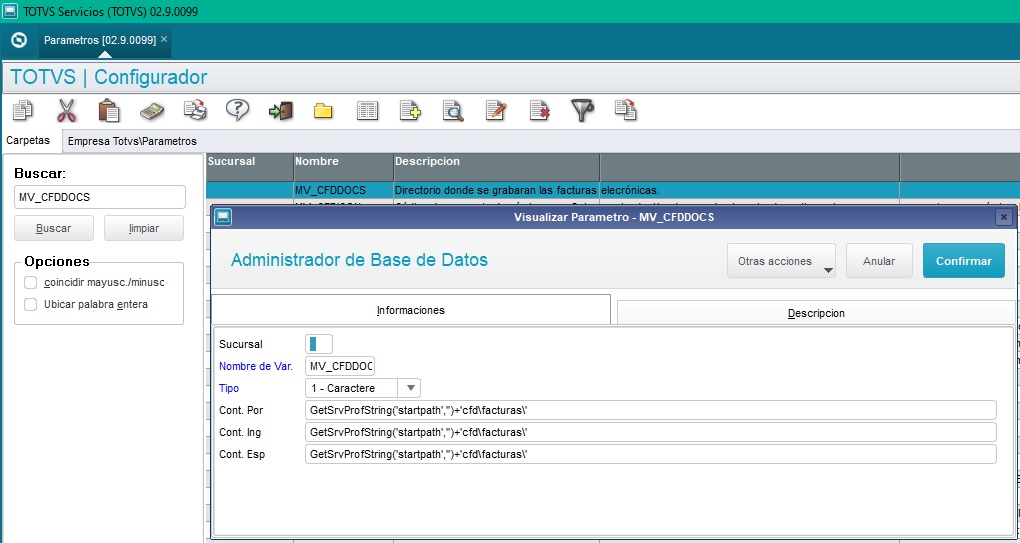The height and width of the screenshot is (543, 1020).
Task: Click the view record magnifier icon
Action: (453, 111)
